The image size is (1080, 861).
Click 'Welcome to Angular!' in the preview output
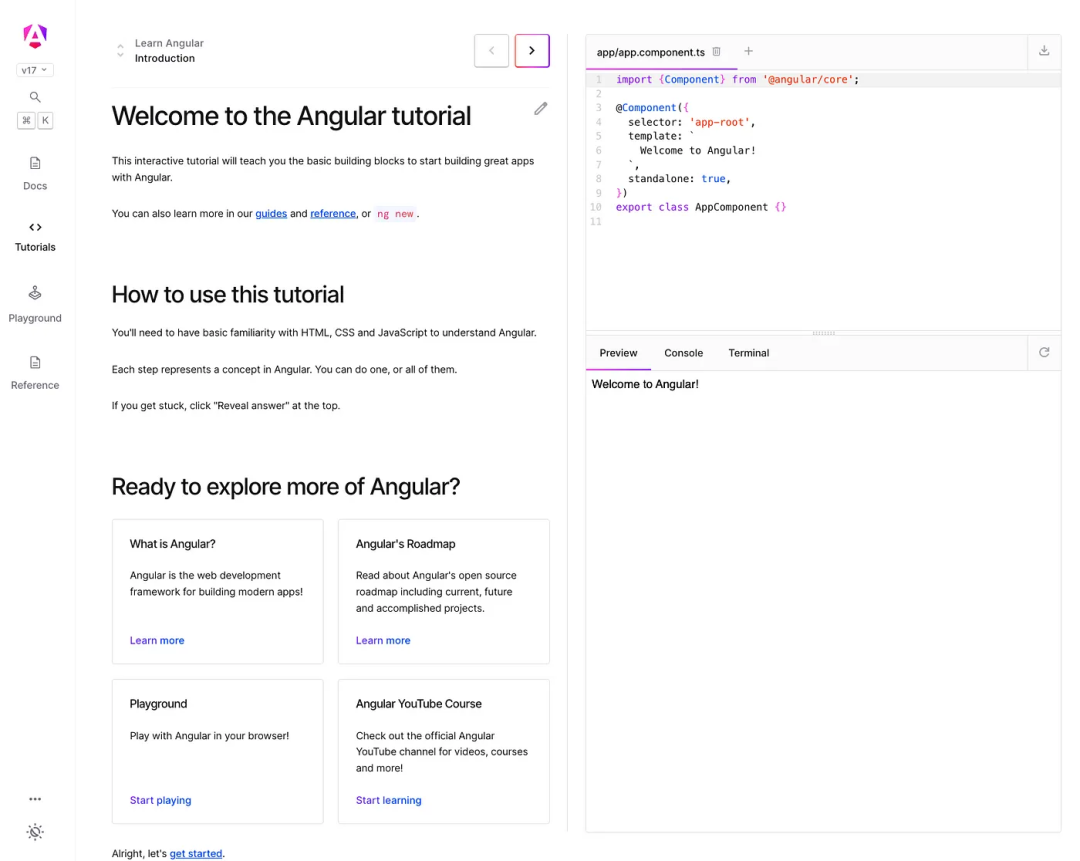[x=645, y=384]
